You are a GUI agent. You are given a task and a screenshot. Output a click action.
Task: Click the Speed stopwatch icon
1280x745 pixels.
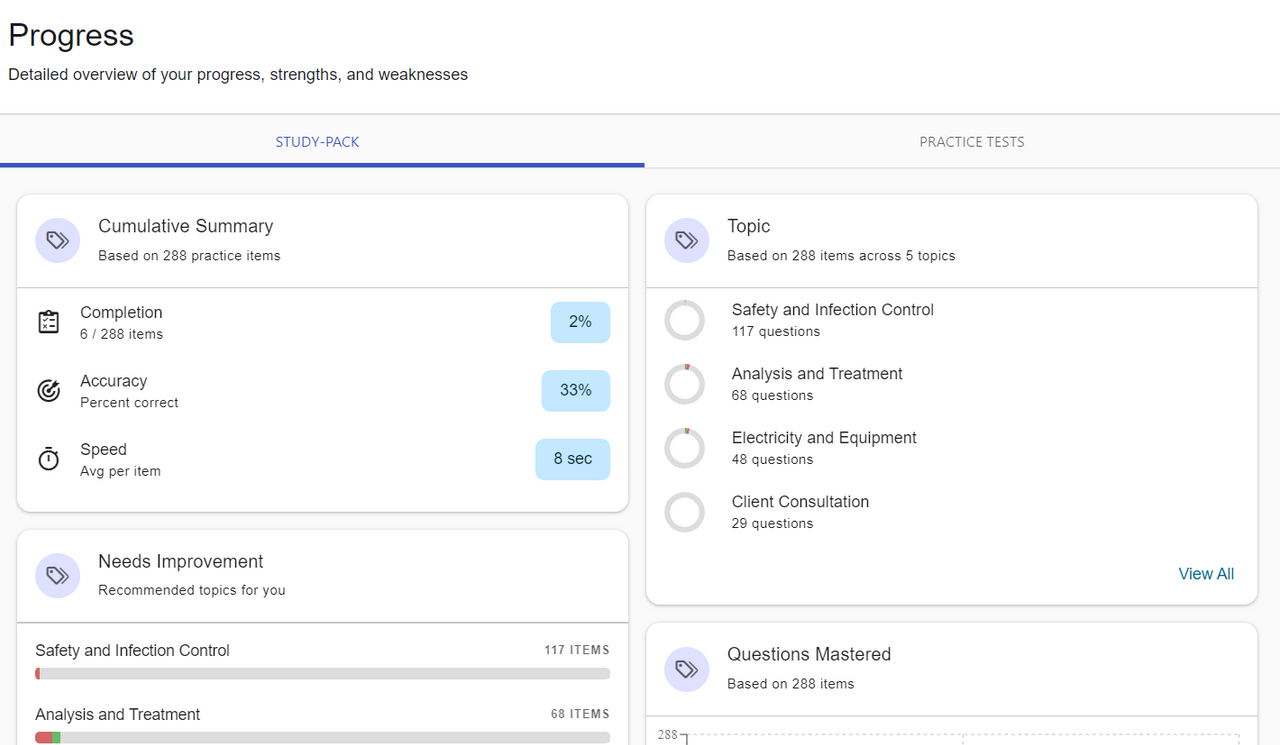coord(49,459)
